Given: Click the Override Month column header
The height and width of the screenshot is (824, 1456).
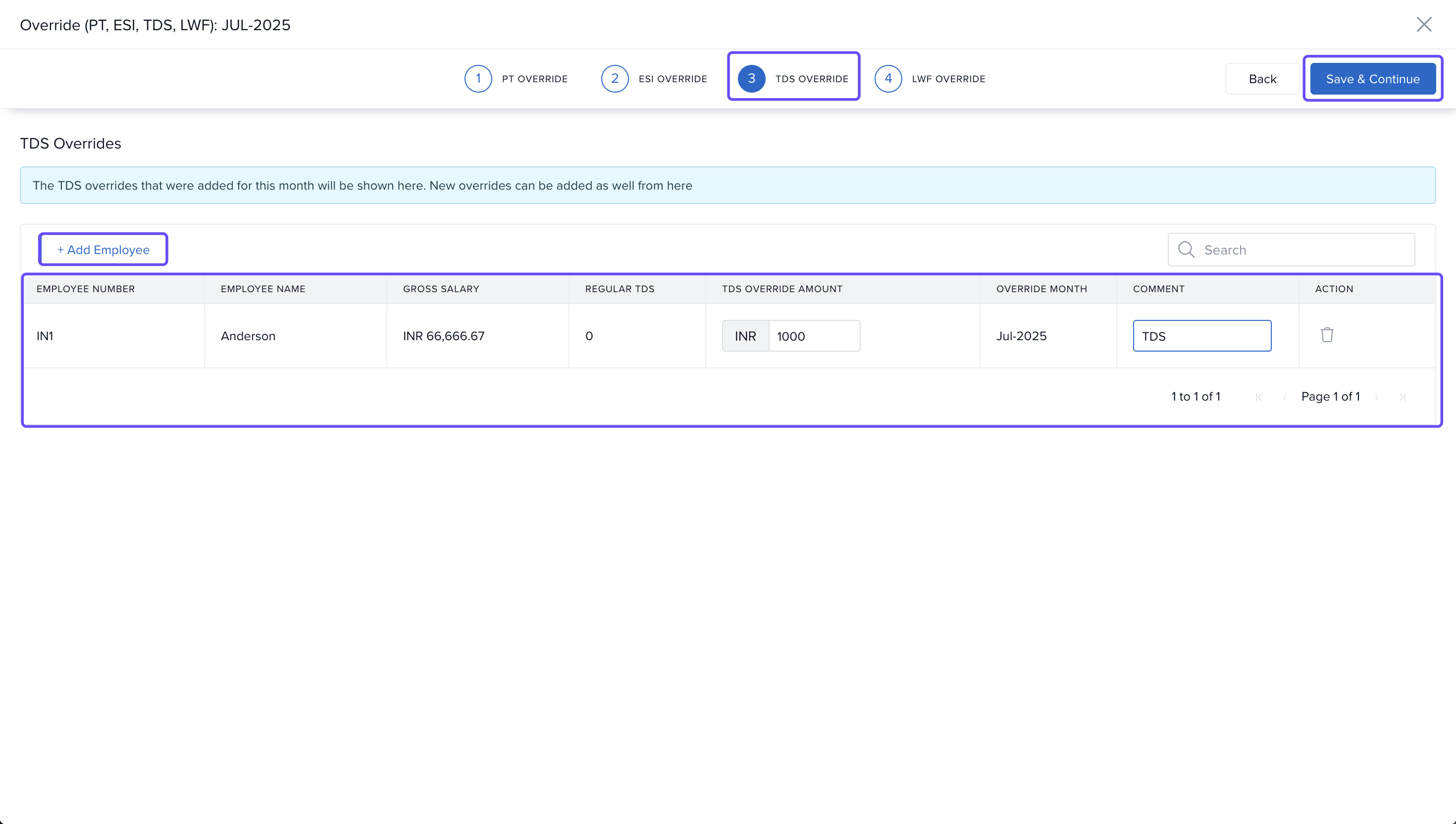Looking at the screenshot, I should point(1041,289).
